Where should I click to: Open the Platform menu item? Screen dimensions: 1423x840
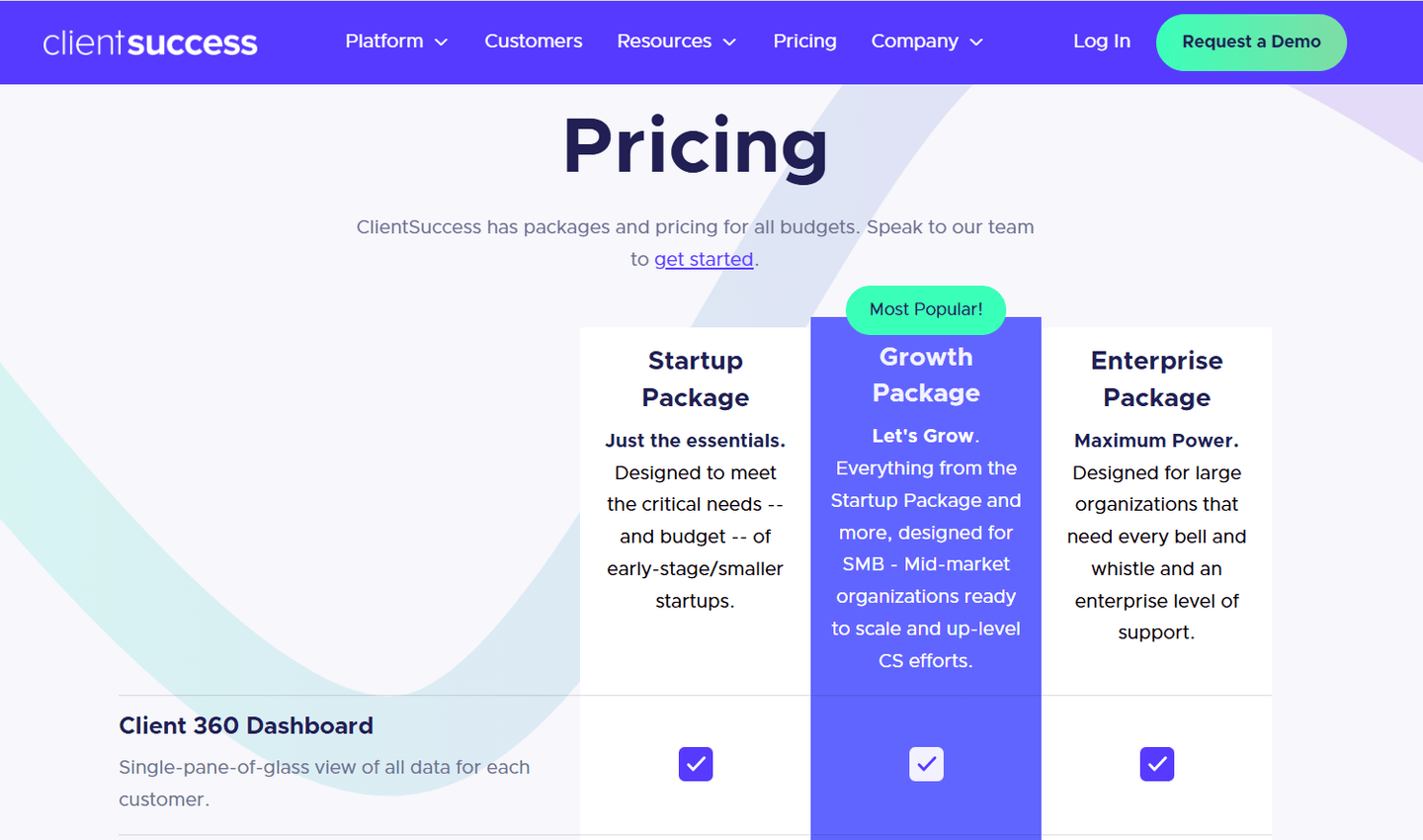click(384, 42)
